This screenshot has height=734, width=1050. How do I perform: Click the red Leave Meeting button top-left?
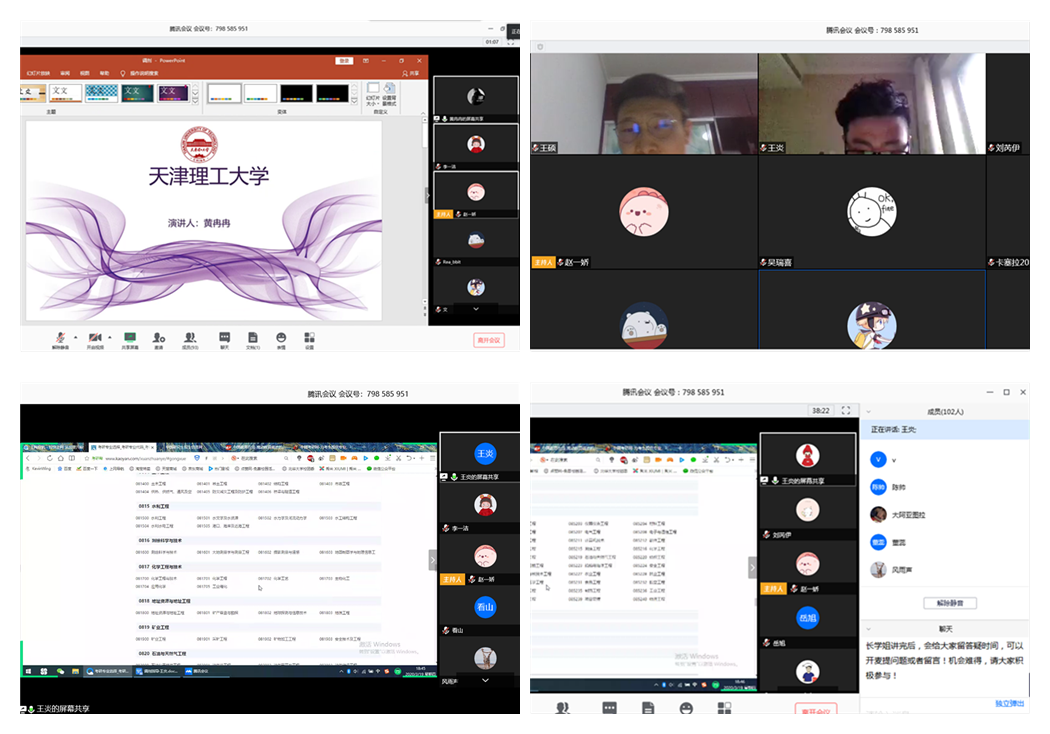point(488,340)
